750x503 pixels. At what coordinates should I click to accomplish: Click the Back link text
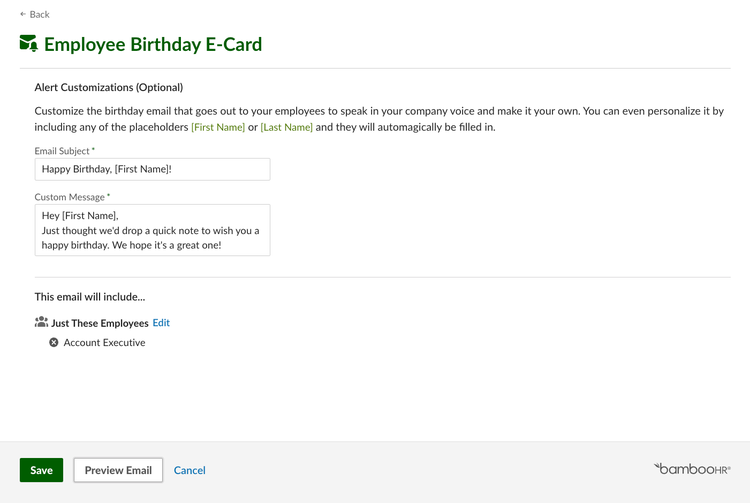coord(39,14)
